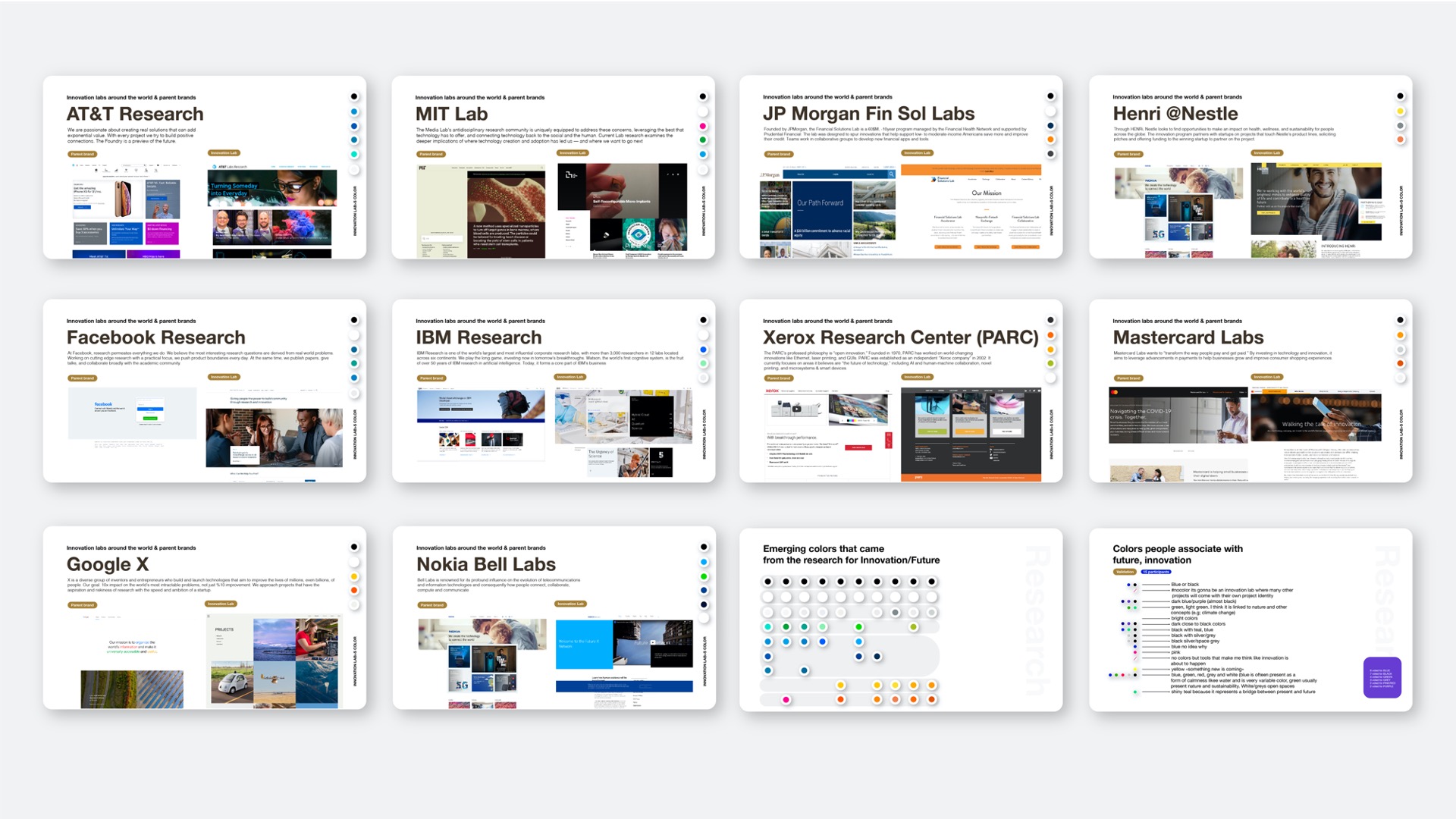The image size is (1456, 819).
Task: Click Innovation Lab label on MIT Lab slide
Action: (573, 153)
